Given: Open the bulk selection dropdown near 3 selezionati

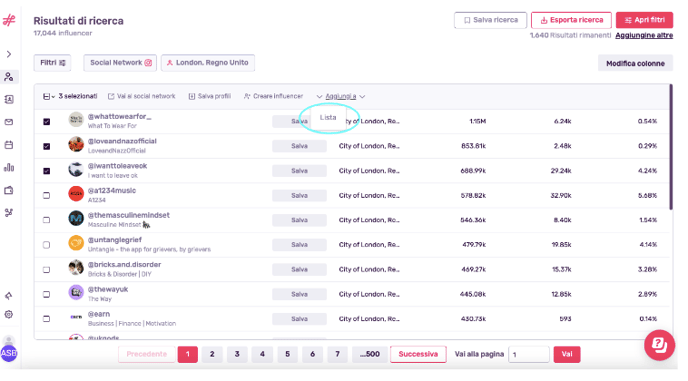Looking at the screenshot, I should (x=49, y=97).
